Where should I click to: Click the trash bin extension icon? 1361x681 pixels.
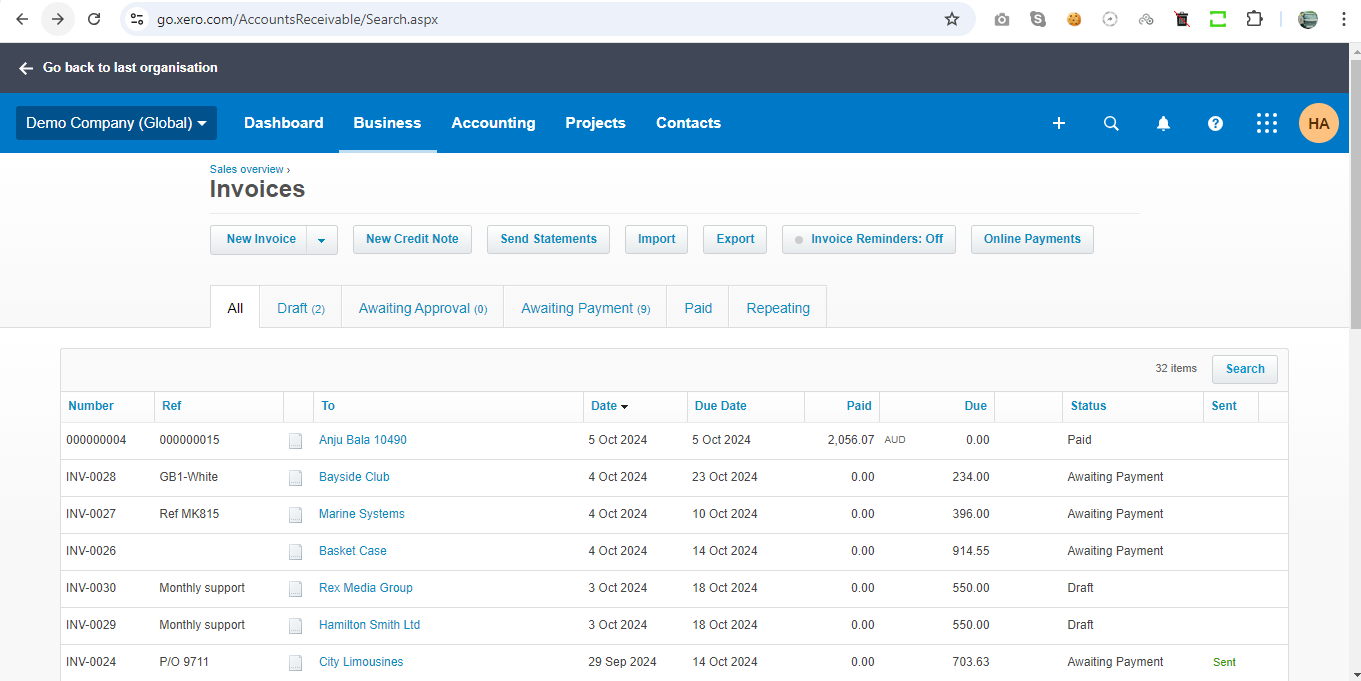[1182, 19]
